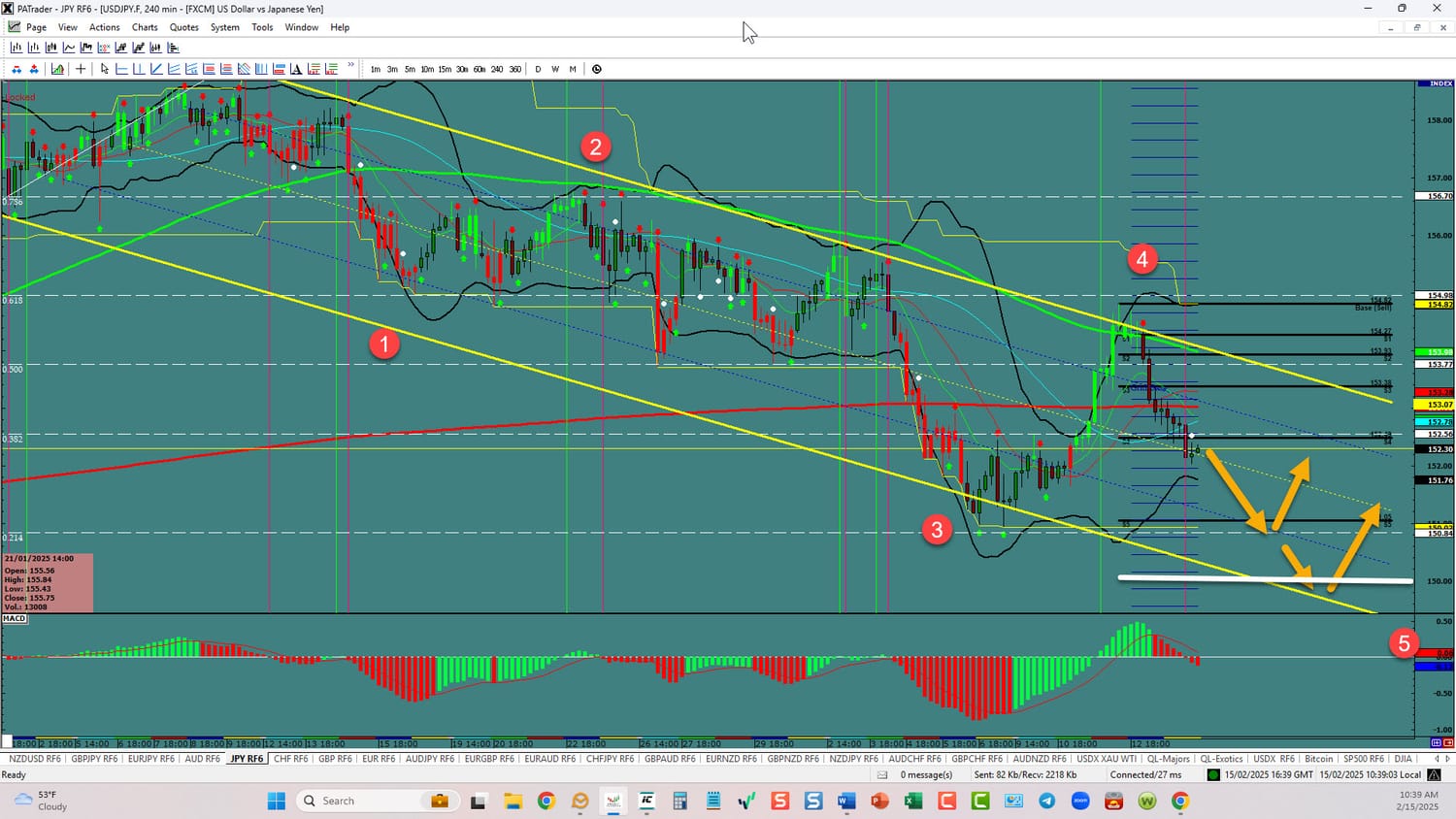Open the green indicator chart icon

[x=58, y=69]
